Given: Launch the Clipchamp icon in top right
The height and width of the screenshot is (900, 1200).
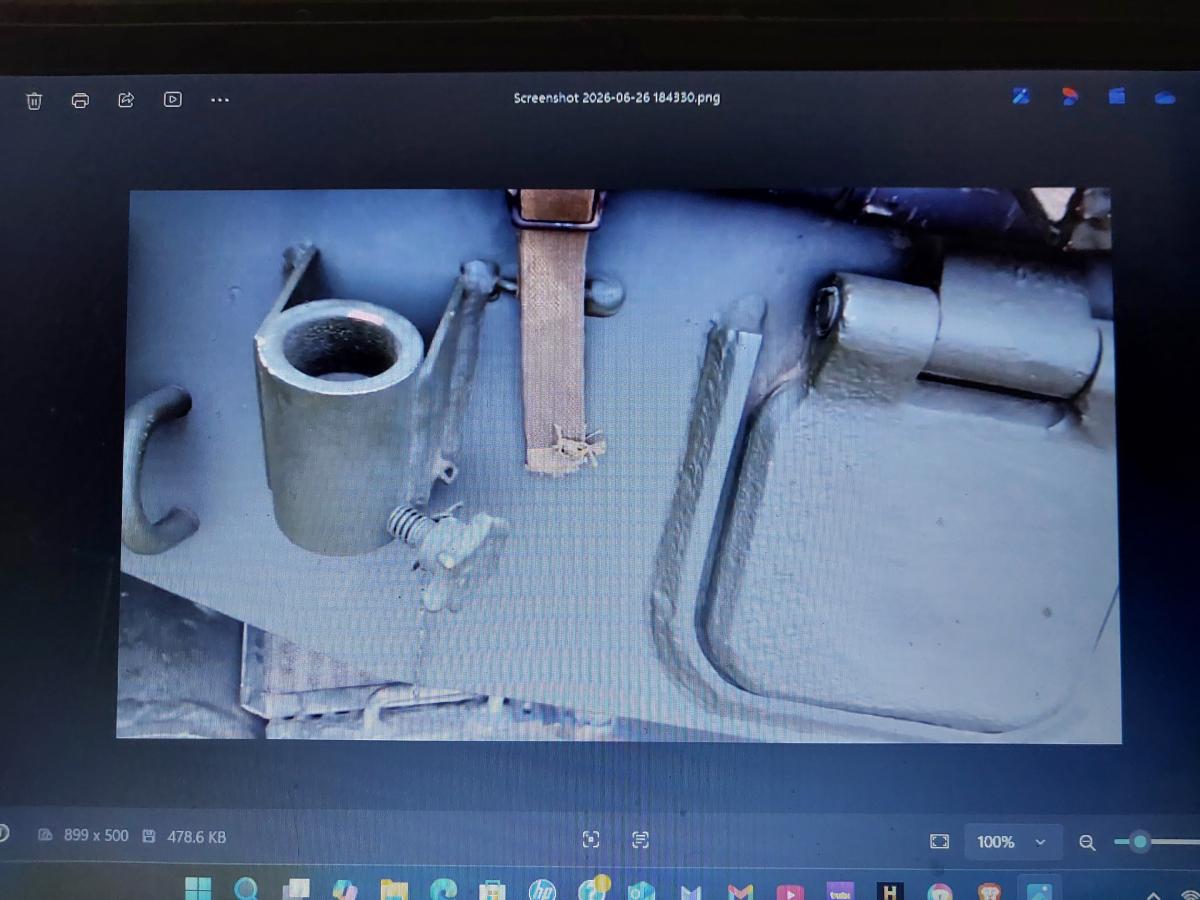Looking at the screenshot, I should (x=1069, y=97).
